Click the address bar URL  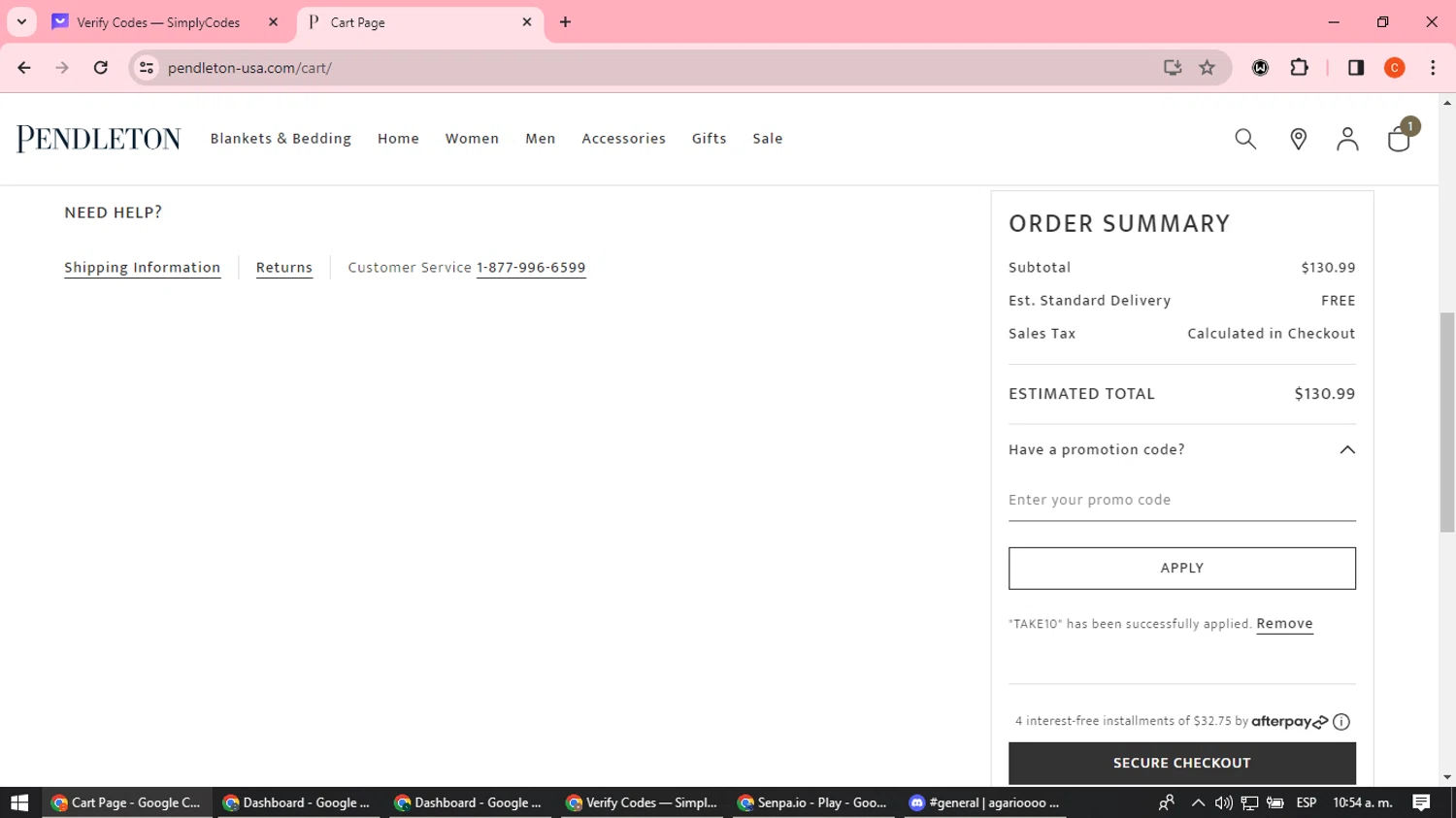(x=249, y=68)
